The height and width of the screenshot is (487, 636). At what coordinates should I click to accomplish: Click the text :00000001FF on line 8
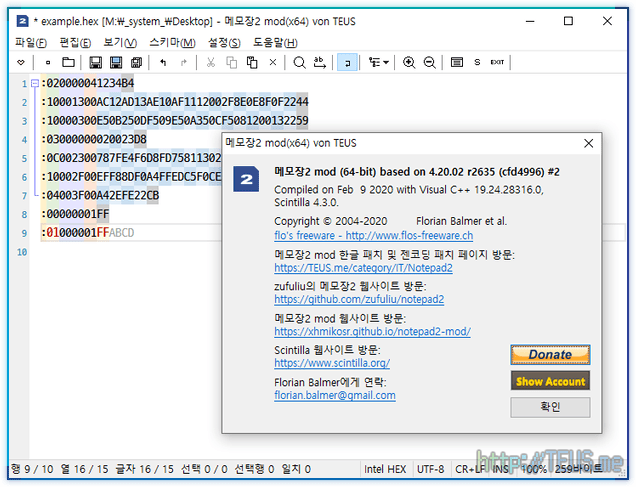click(x=75, y=214)
